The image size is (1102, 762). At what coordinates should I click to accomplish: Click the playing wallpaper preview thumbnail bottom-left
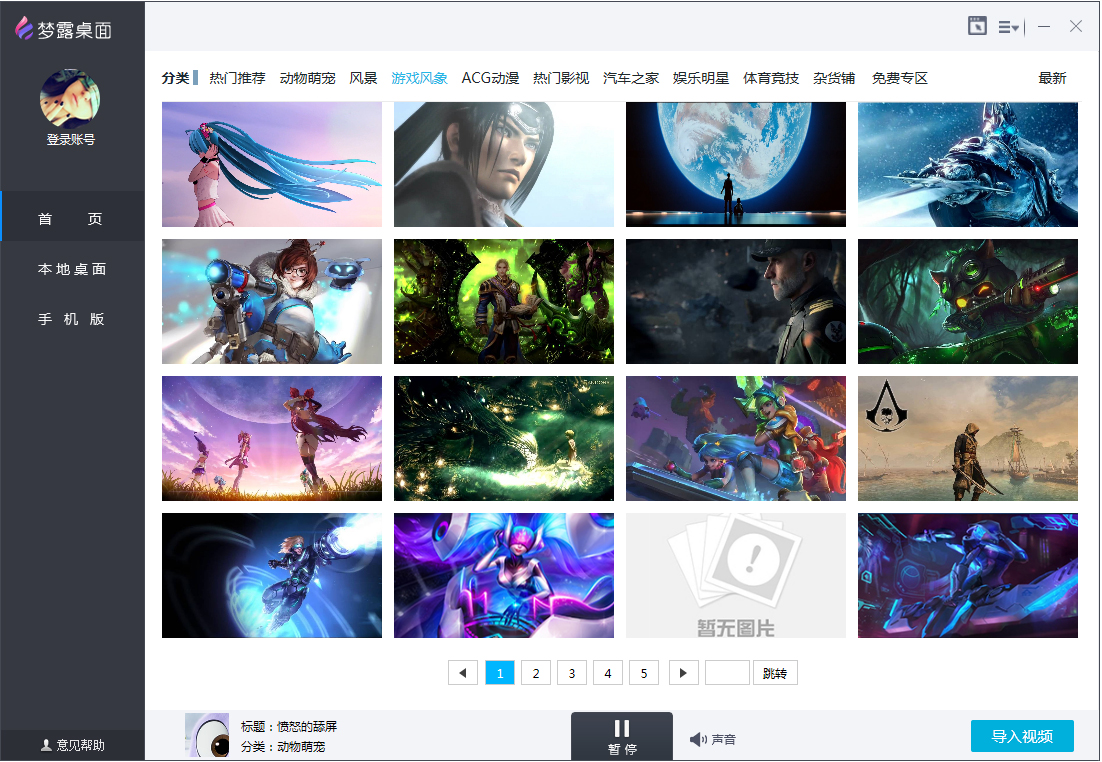(x=207, y=736)
